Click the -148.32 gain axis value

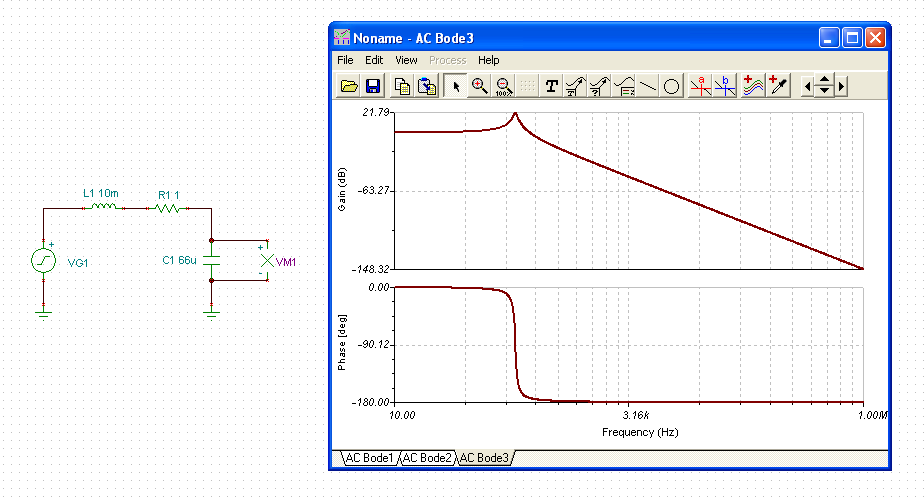[x=371, y=269]
